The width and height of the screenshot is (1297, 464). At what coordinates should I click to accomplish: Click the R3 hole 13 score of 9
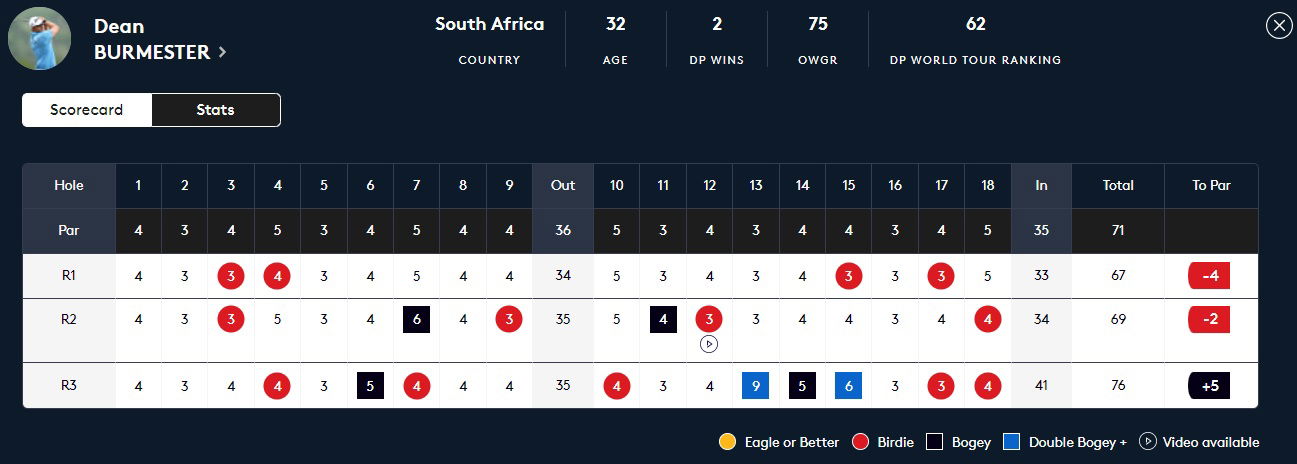pyautogui.click(x=755, y=385)
